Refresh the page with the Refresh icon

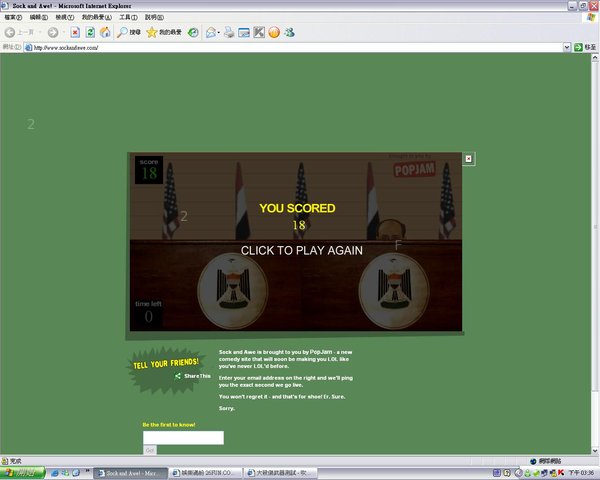coord(90,32)
